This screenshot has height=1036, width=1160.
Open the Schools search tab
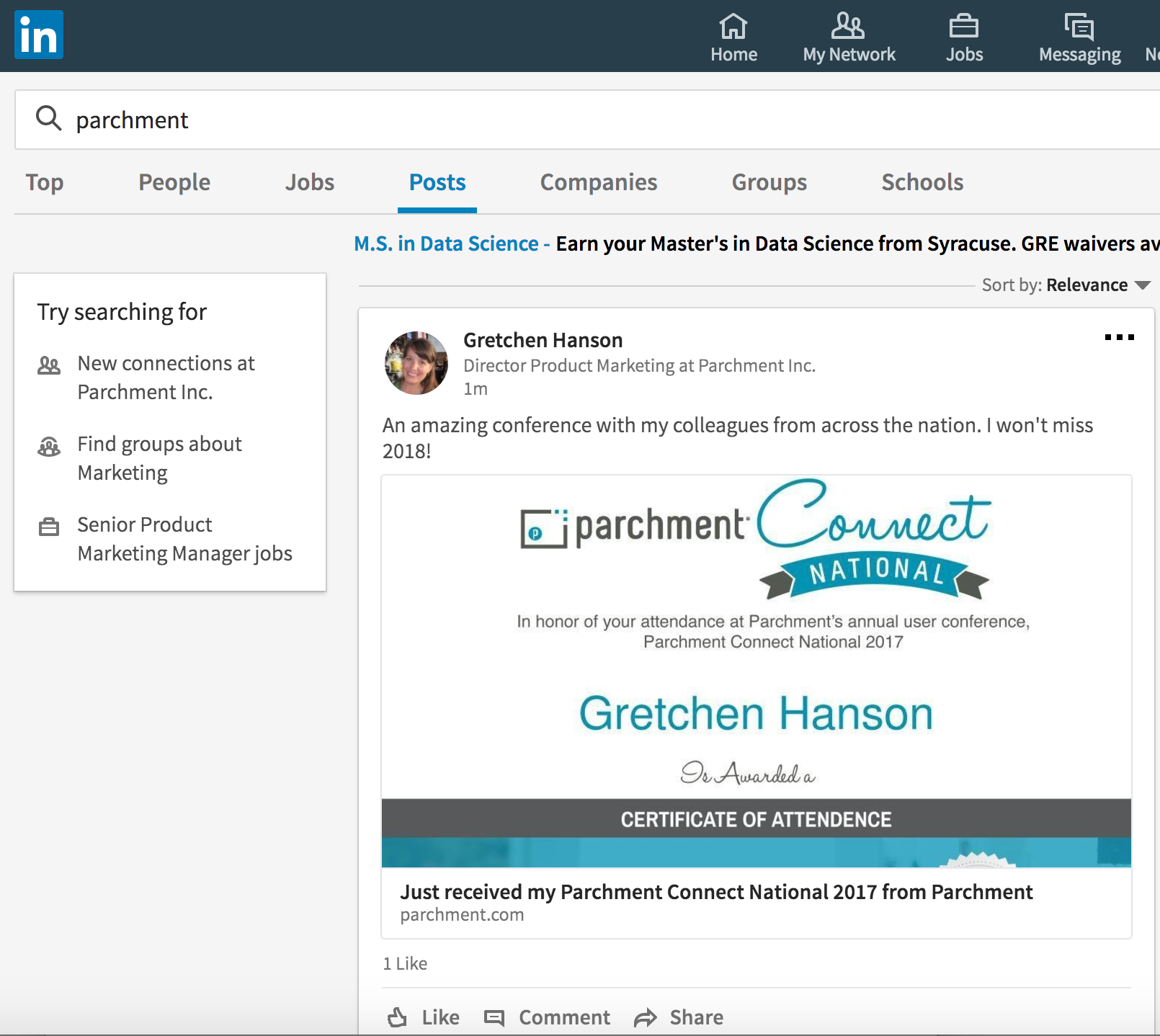coord(922,183)
